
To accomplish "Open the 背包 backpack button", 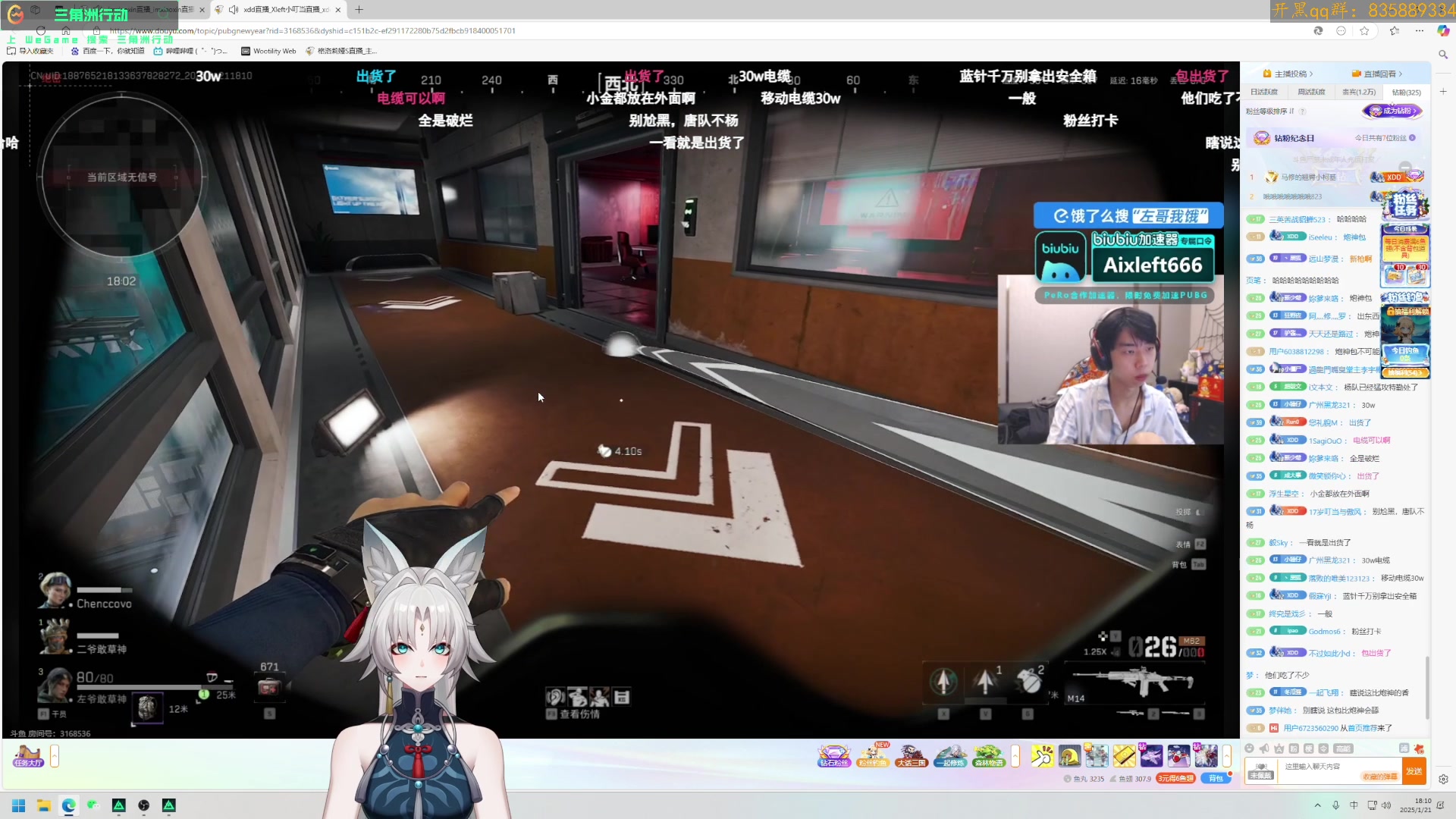I will [1216, 779].
